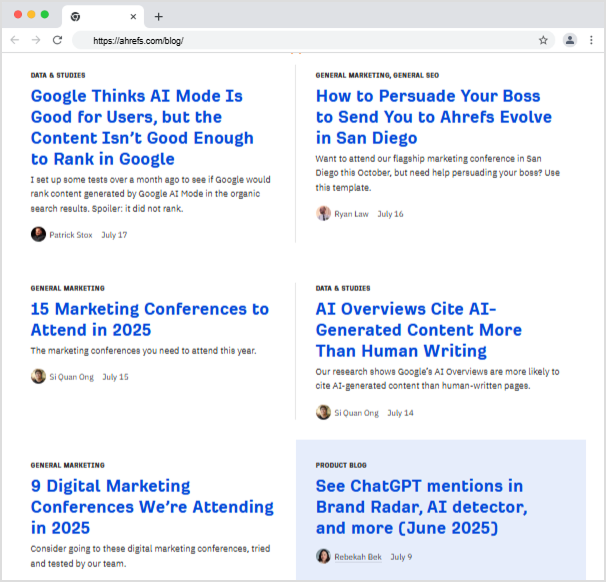Open a new tab with the plus icon
The width and height of the screenshot is (606, 582).
[x=158, y=17]
